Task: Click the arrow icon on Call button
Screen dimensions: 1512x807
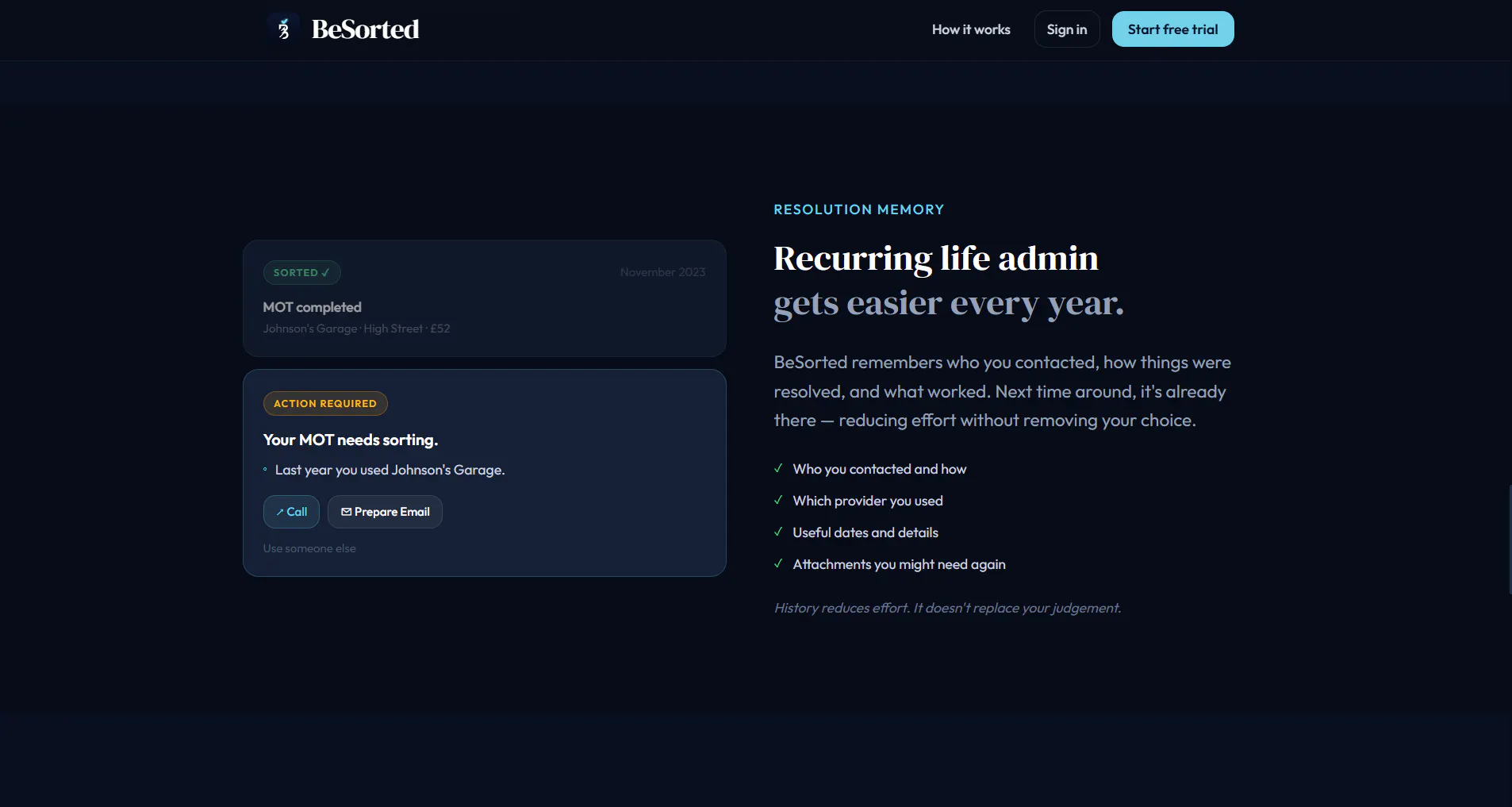Action: pos(280,513)
